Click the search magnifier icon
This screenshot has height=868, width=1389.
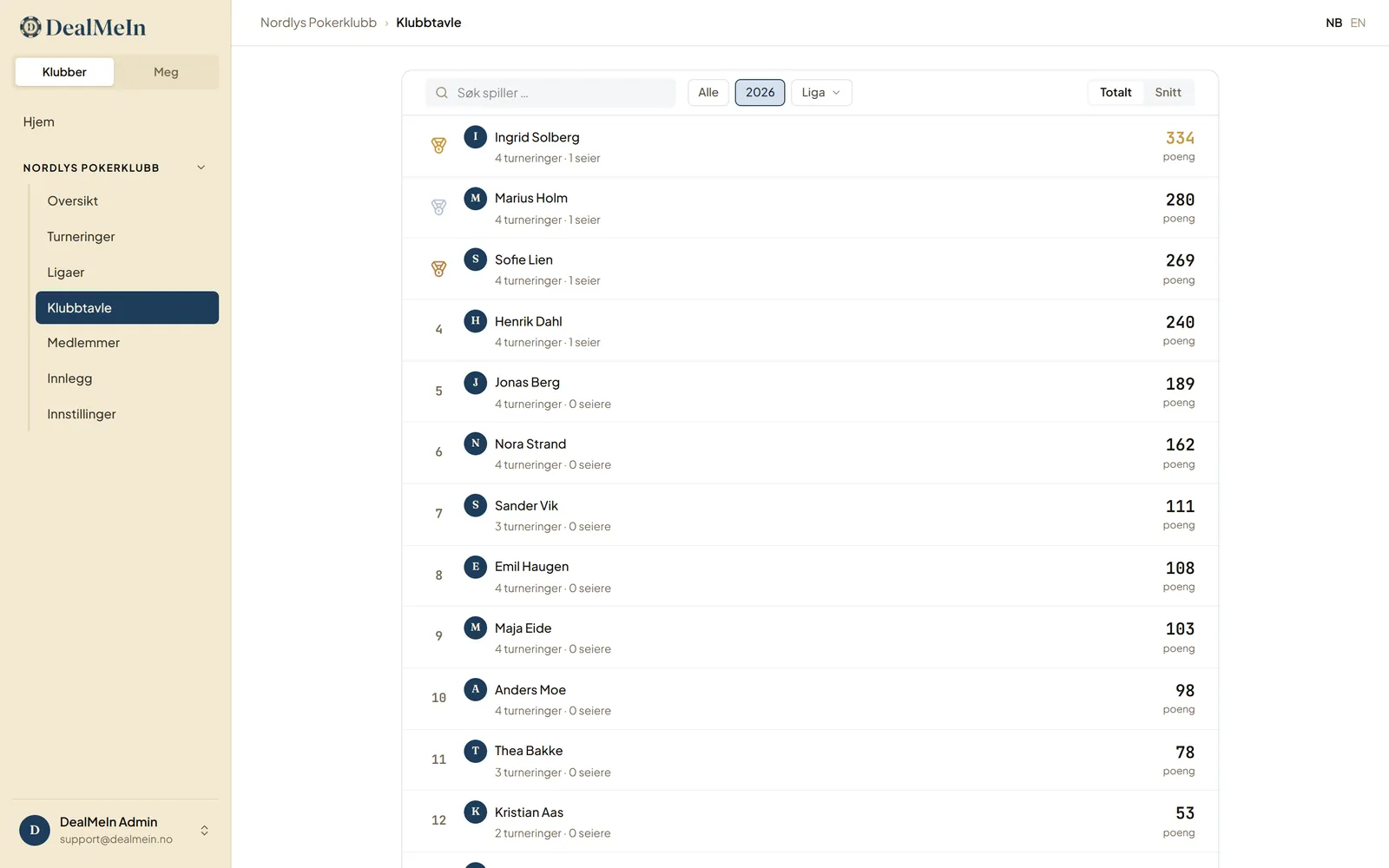(442, 93)
